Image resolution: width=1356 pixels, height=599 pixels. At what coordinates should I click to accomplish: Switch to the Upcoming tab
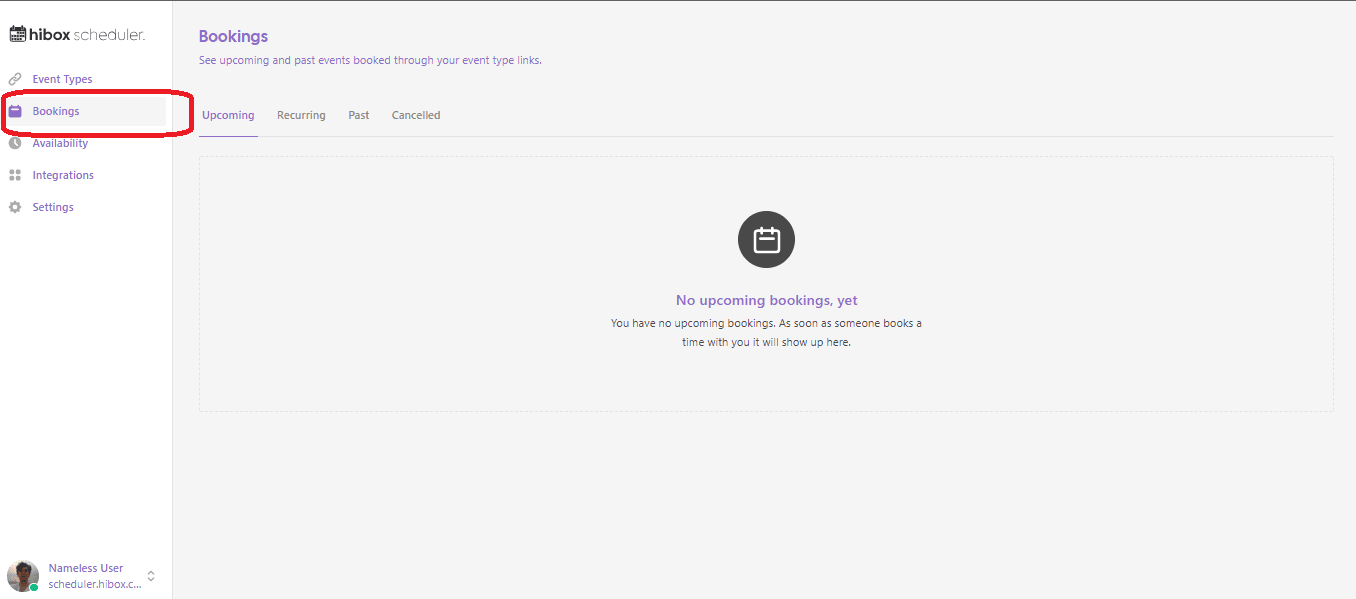(228, 115)
